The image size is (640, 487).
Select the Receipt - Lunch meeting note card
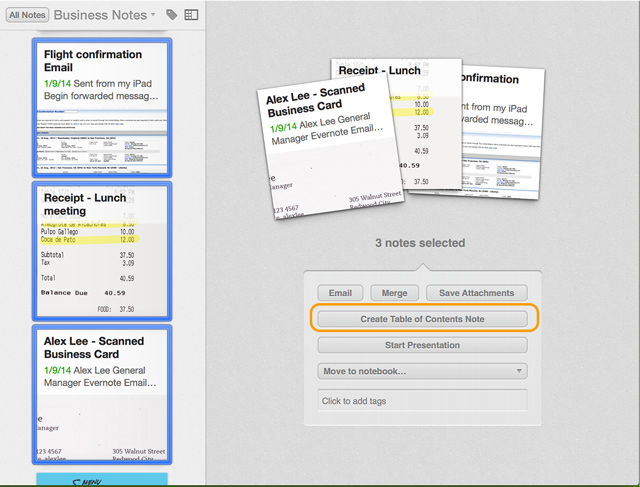coord(102,251)
